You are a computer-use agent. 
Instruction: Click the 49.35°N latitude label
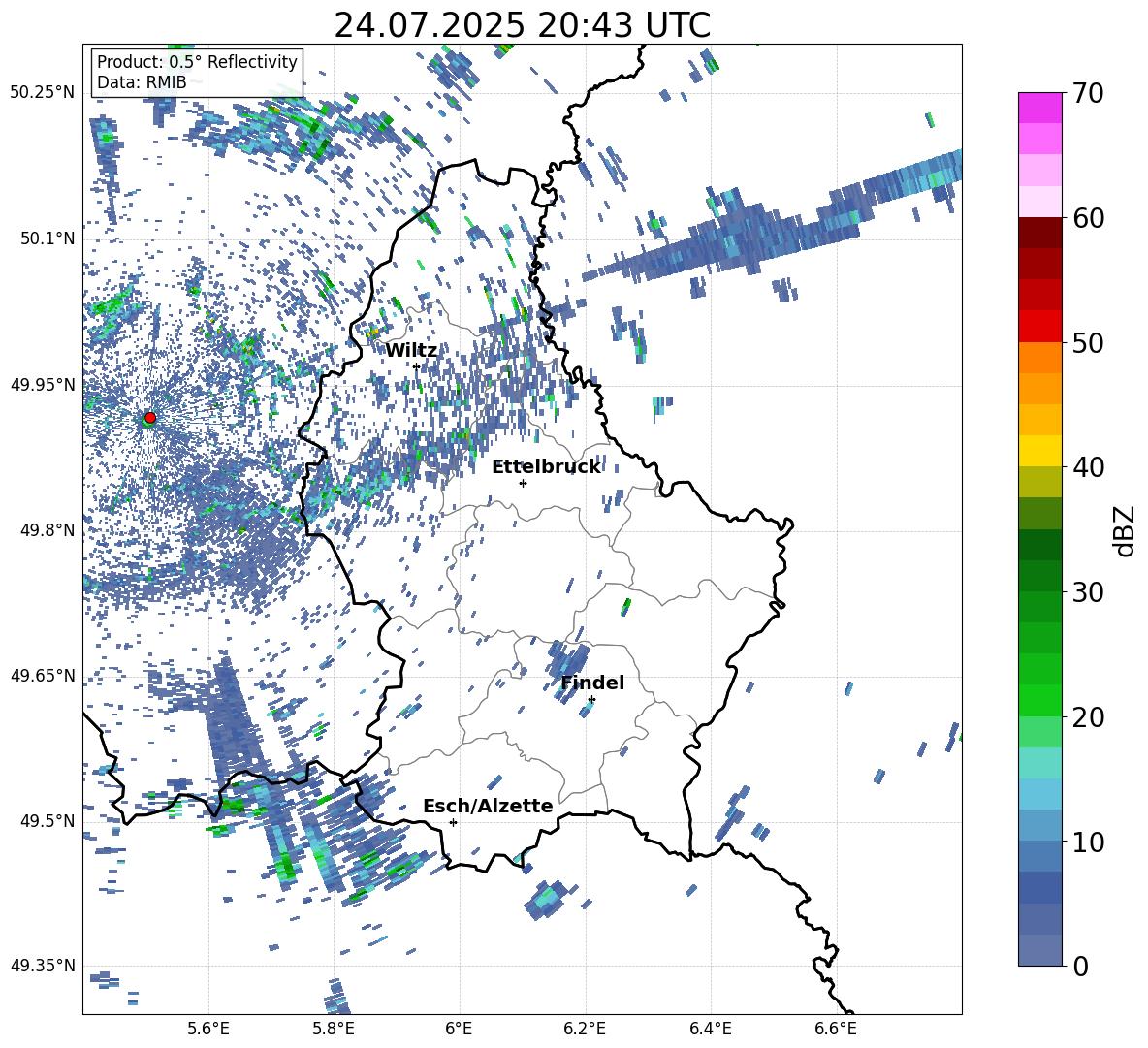[x=43, y=966]
